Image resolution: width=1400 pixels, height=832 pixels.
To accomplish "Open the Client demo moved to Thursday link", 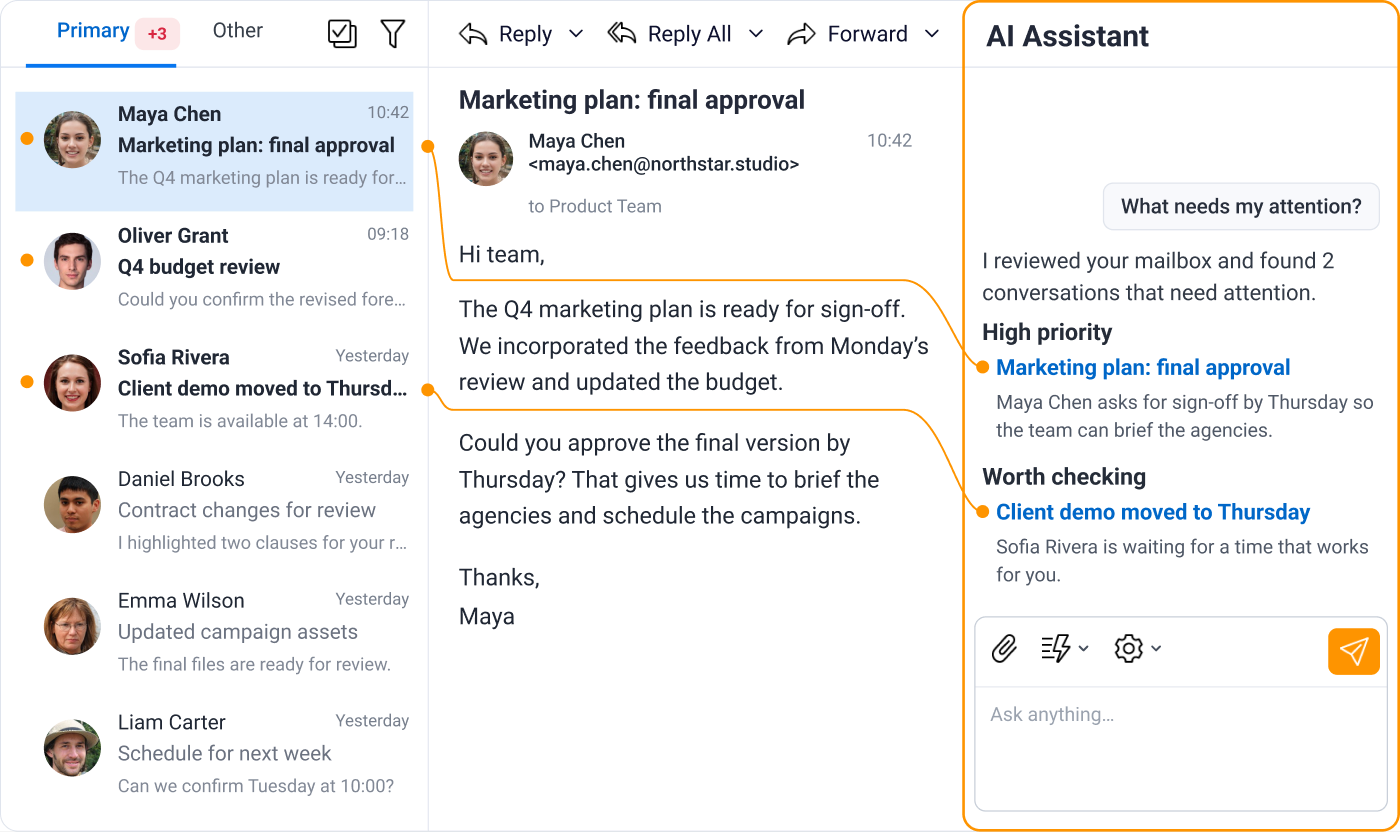I will click(1153, 512).
